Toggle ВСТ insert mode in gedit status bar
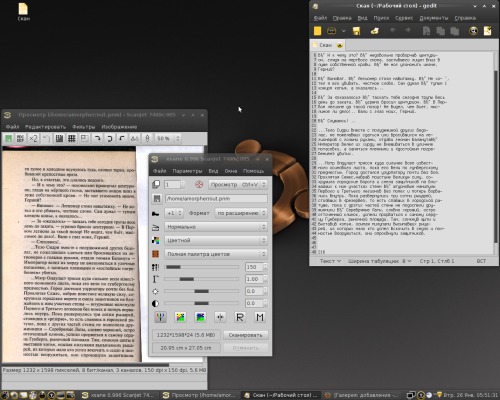 tap(481, 261)
